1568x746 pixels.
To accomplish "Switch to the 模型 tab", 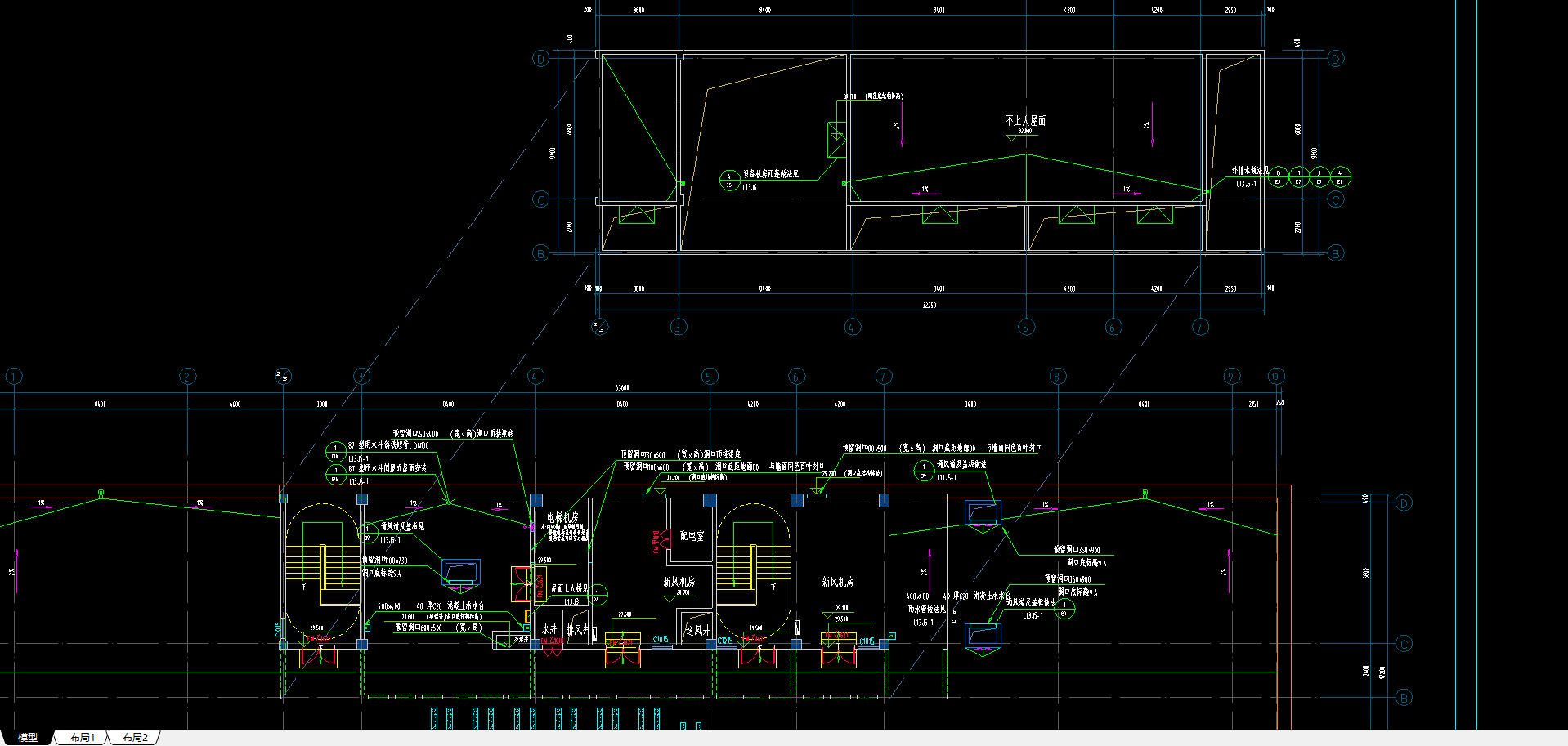I will tap(28, 737).
